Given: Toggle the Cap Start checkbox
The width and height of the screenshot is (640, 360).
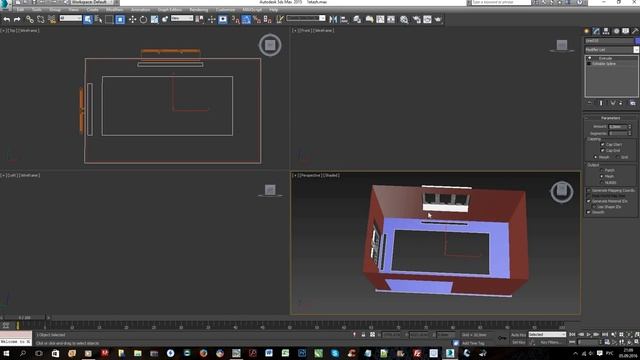Looking at the screenshot, I should pyautogui.click(x=602, y=144).
